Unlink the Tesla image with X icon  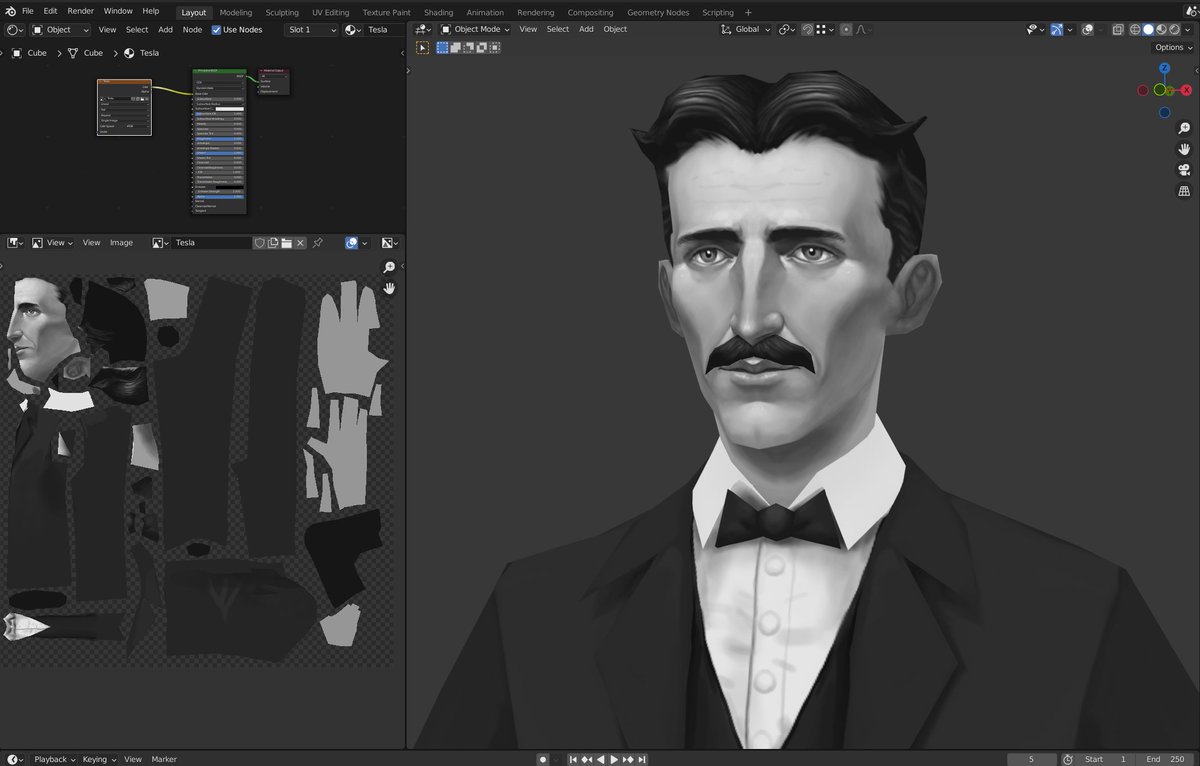pyautogui.click(x=300, y=242)
